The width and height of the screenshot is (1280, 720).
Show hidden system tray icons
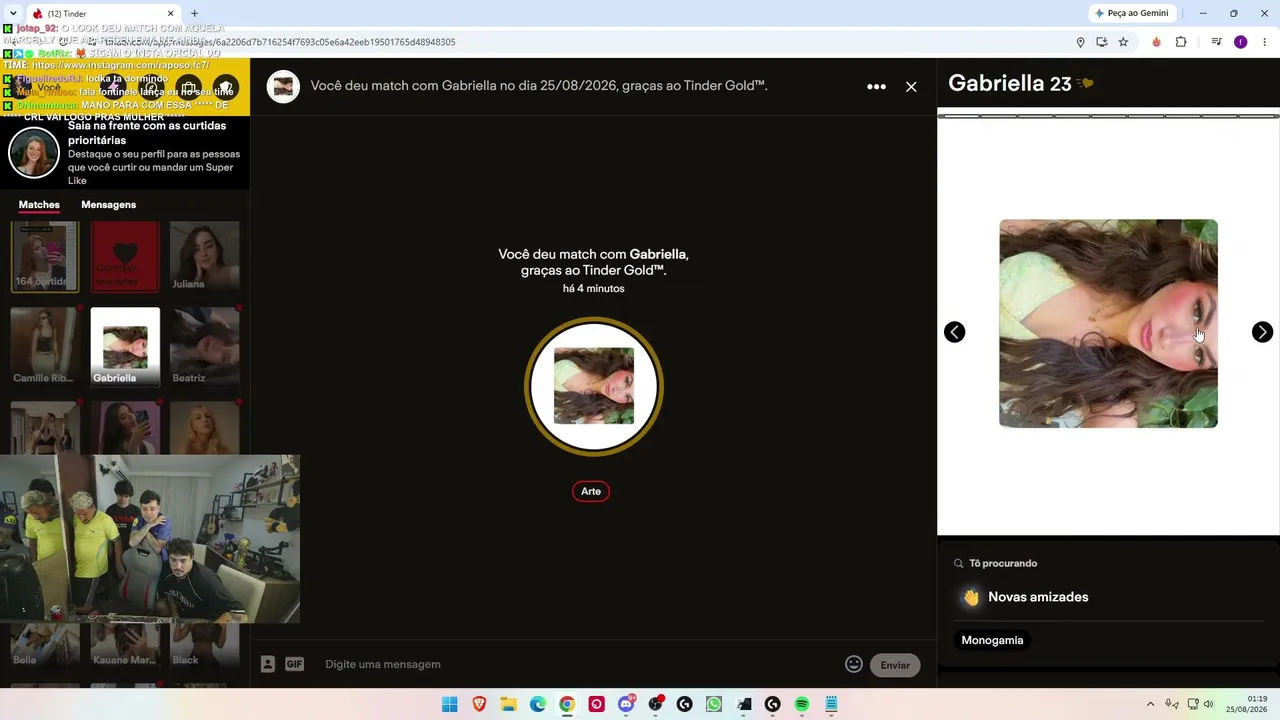coord(1150,704)
